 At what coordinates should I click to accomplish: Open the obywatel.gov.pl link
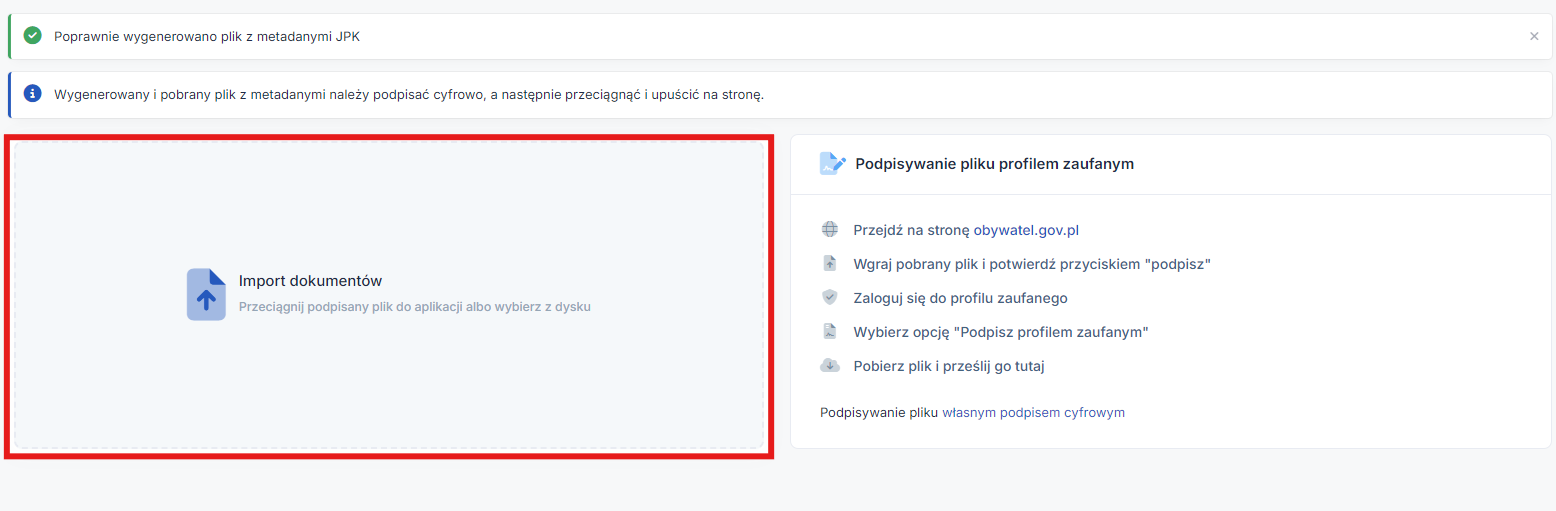coord(1026,230)
